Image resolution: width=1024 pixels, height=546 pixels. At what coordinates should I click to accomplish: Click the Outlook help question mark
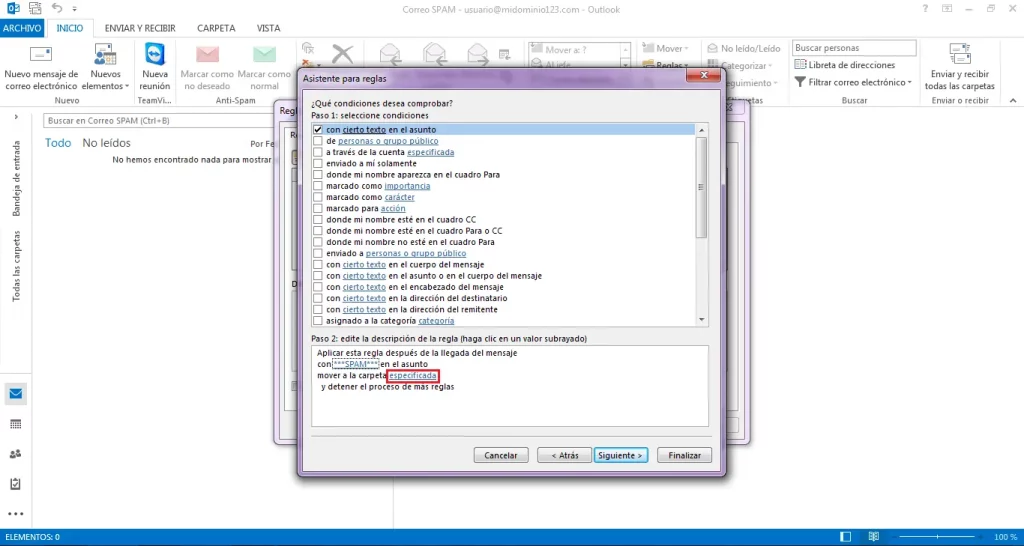tap(925, 9)
